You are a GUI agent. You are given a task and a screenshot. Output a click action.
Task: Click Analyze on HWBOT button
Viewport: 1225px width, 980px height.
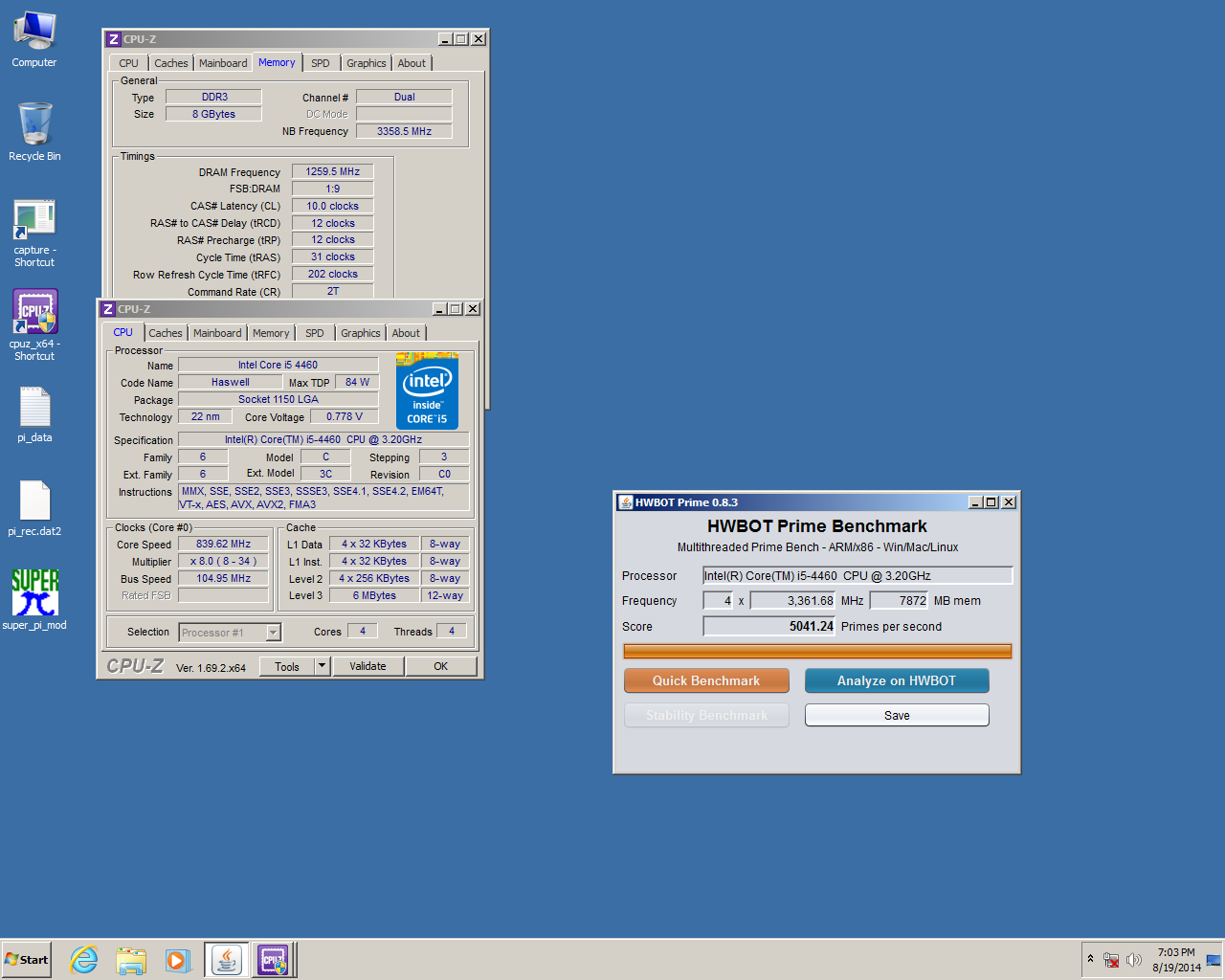[x=897, y=680]
